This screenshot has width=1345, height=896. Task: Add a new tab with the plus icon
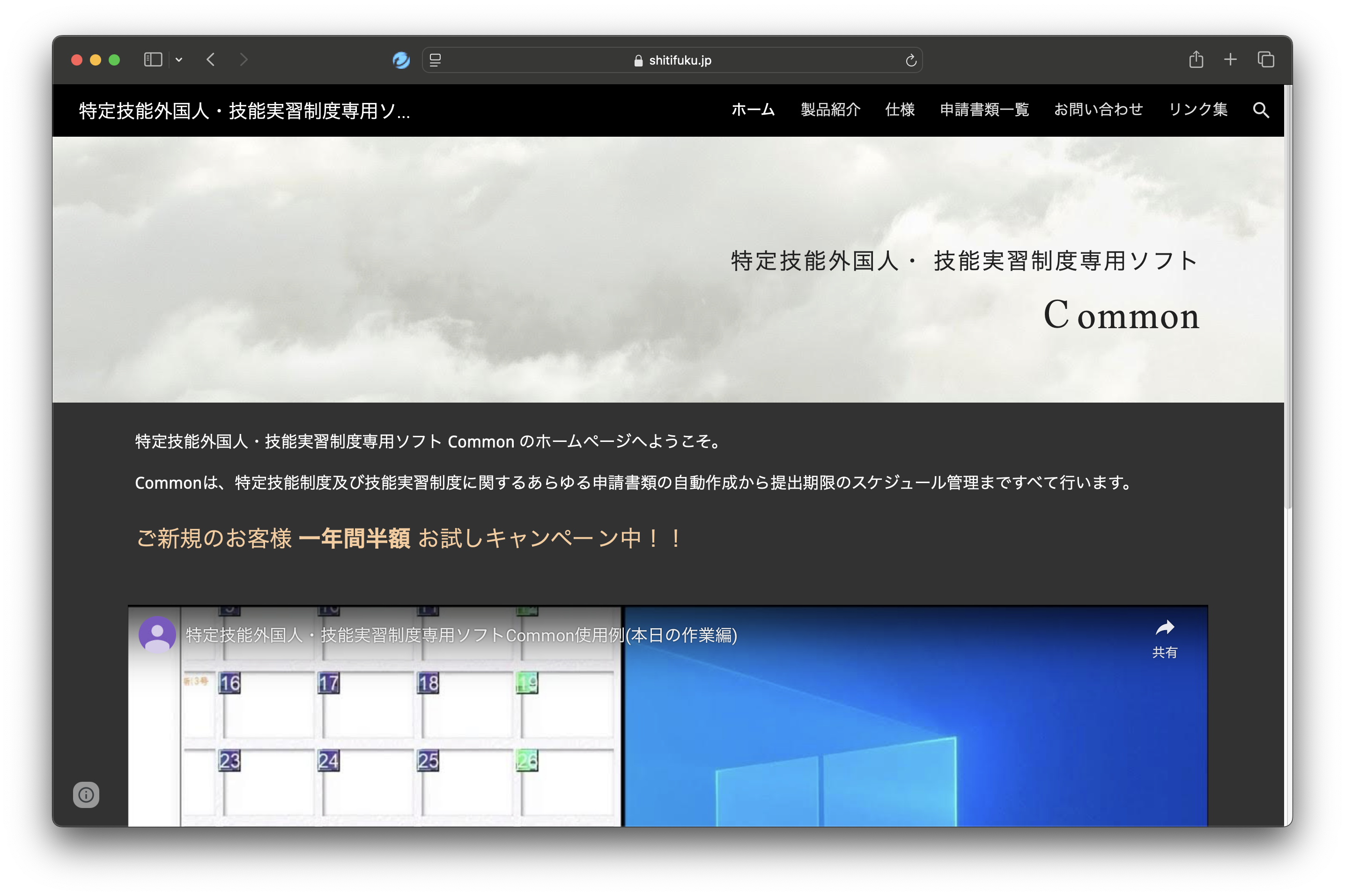pos(1230,59)
